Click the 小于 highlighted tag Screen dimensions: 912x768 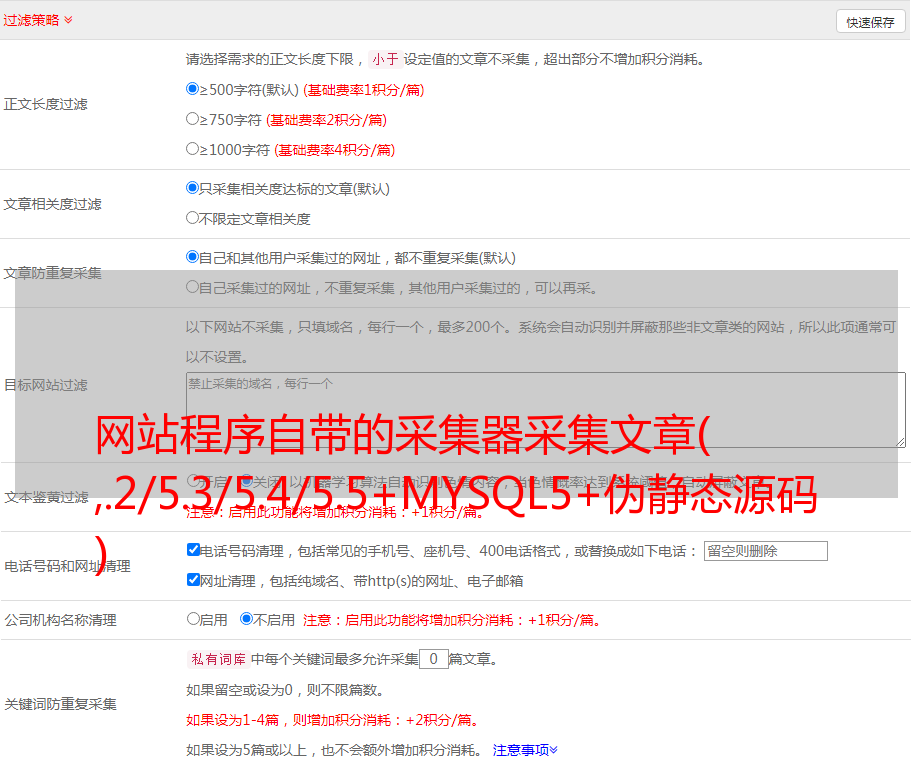pos(385,59)
